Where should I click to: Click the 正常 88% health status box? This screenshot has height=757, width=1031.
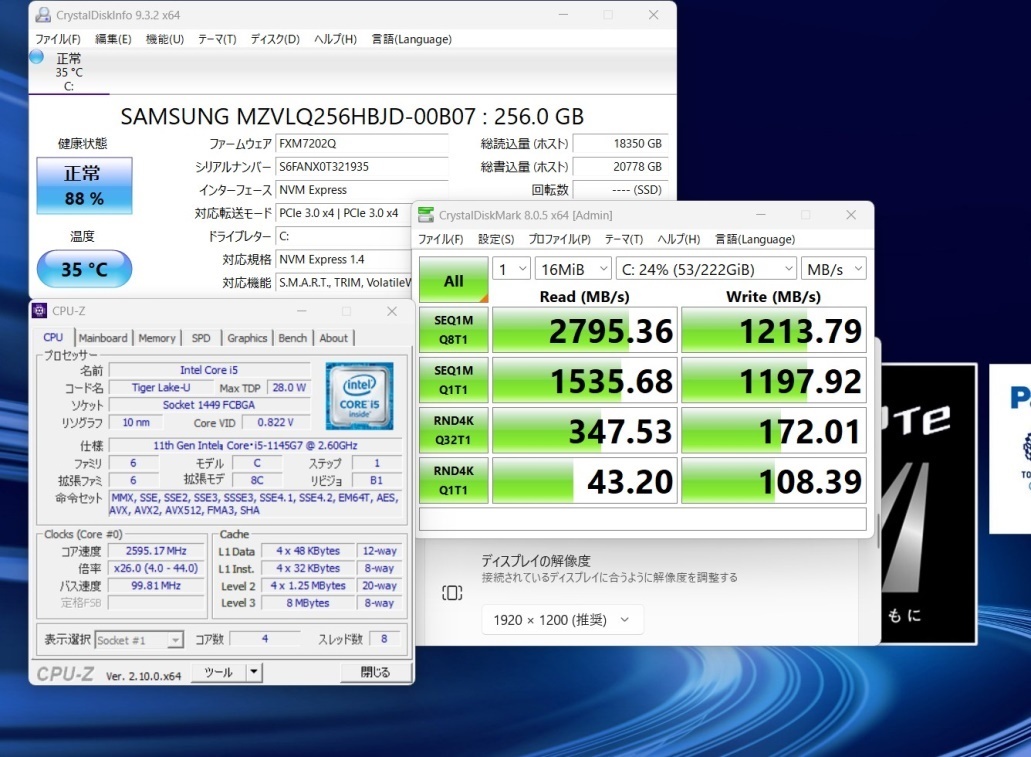point(84,186)
